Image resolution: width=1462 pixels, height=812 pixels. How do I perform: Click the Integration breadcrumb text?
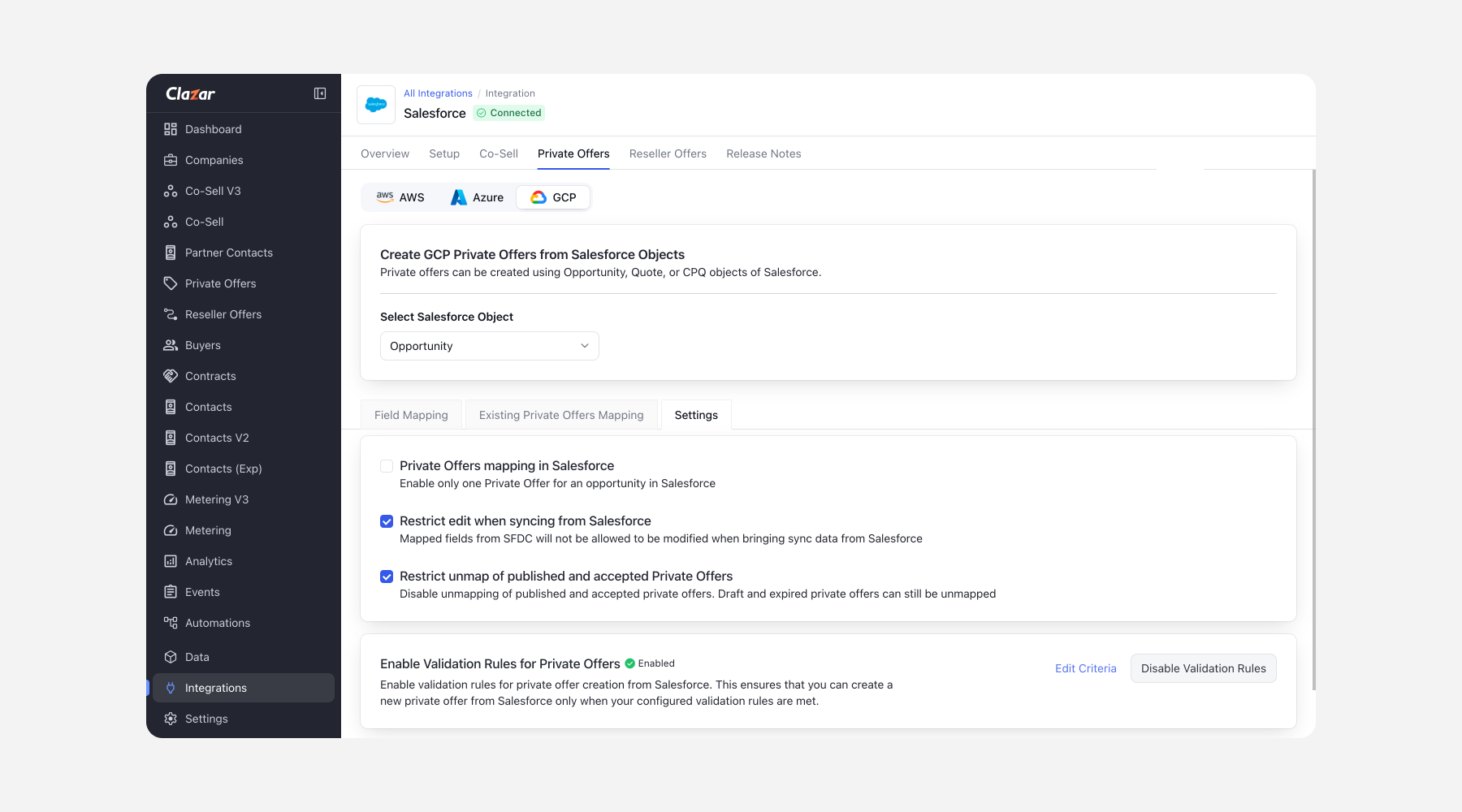(510, 93)
